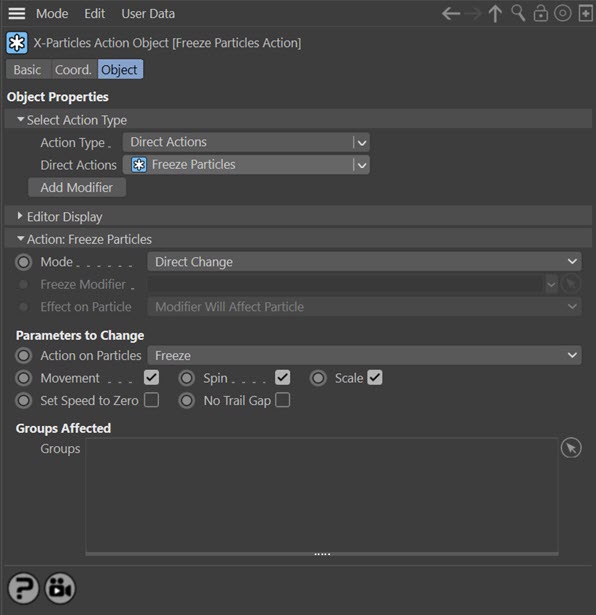Click the Groups list resize handle dots
Image resolution: width=596 pixels, height=615 pixels.
click(x=322, y=554)
